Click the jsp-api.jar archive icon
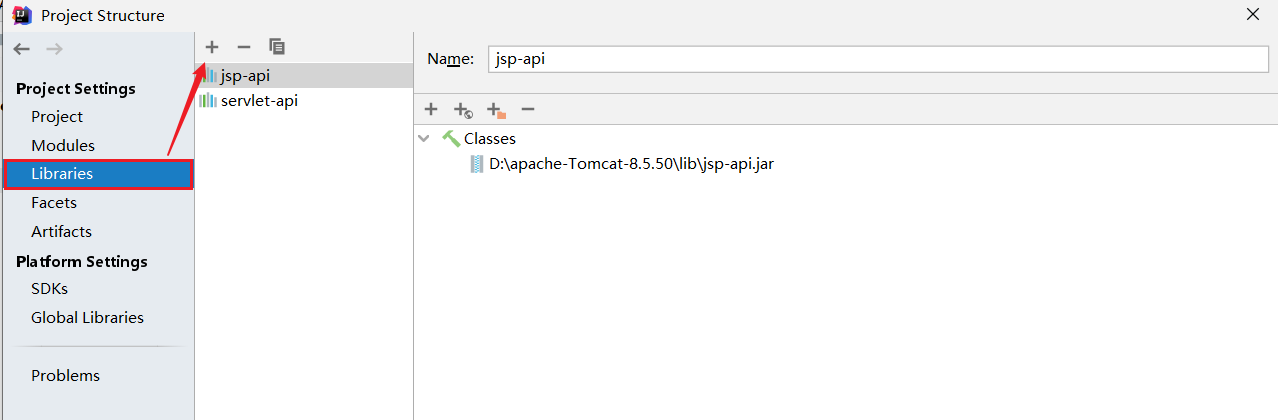Screen dimensions: 1278x420 [477, 164]
